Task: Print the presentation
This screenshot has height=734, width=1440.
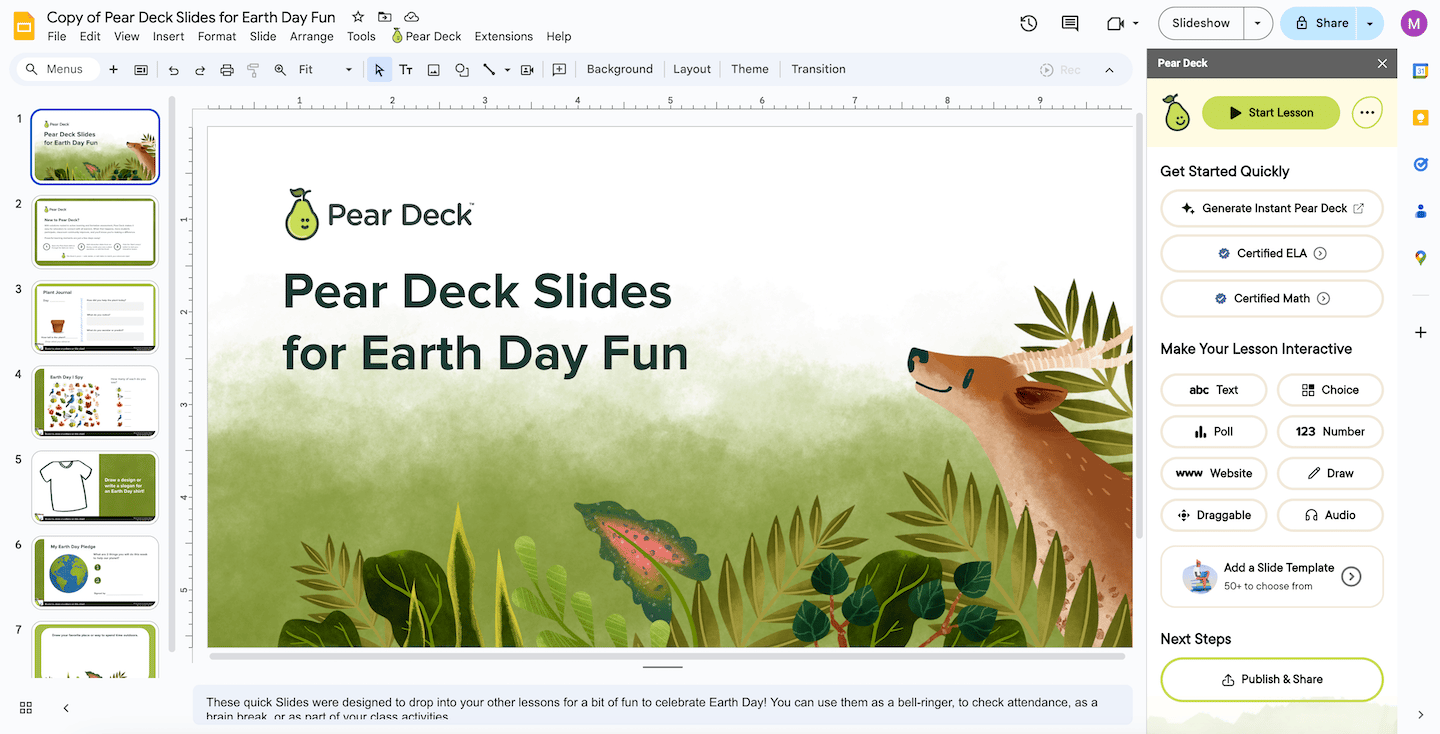Action: (x=227, y=70)
